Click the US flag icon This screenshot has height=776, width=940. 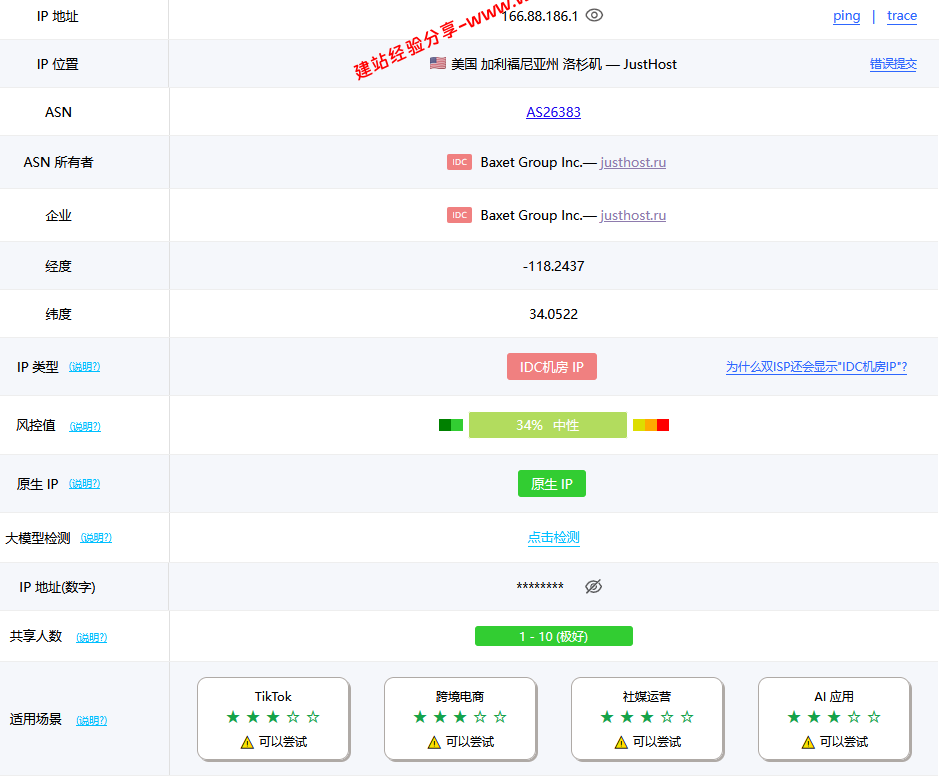coord(438,63)
